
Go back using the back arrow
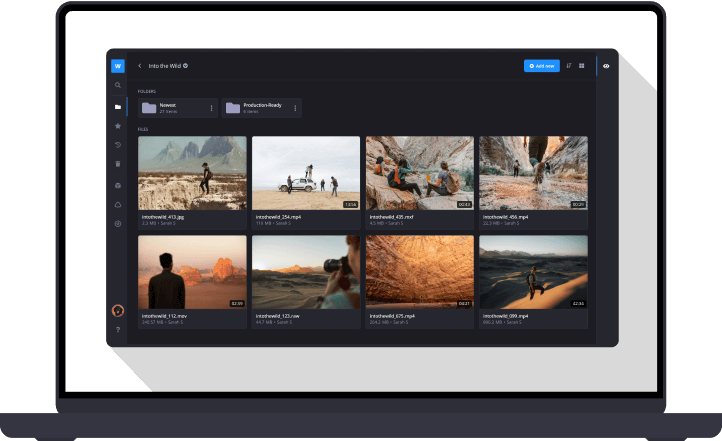point(140,66)
